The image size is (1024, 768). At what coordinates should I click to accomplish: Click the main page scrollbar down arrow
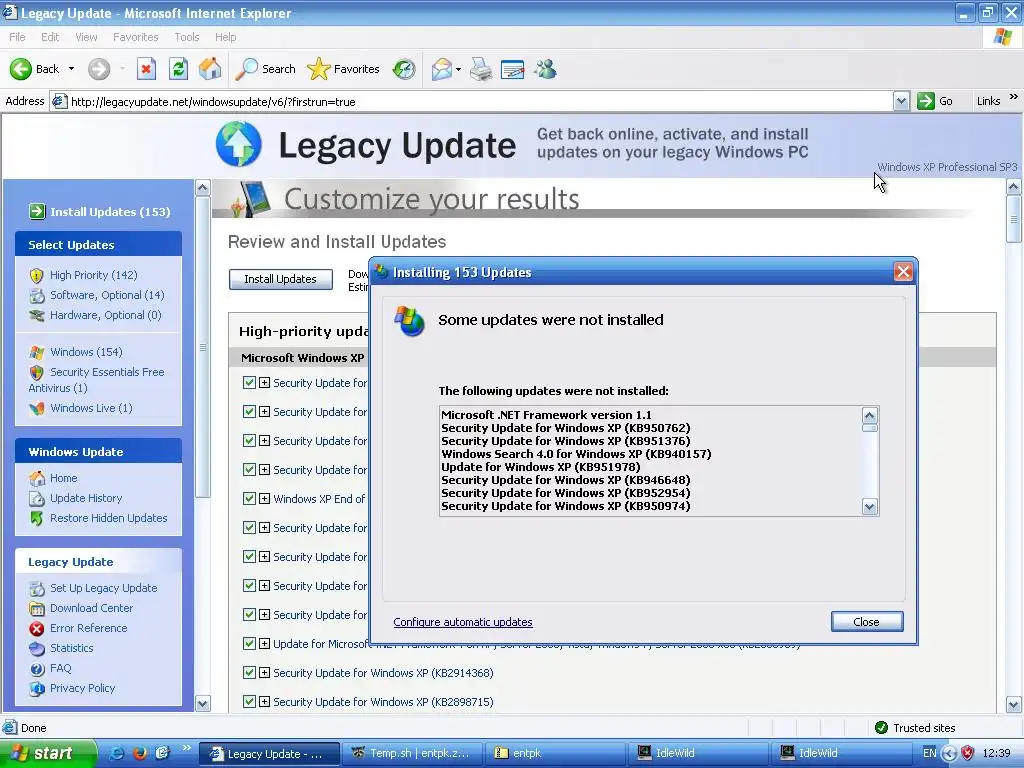1014,705
